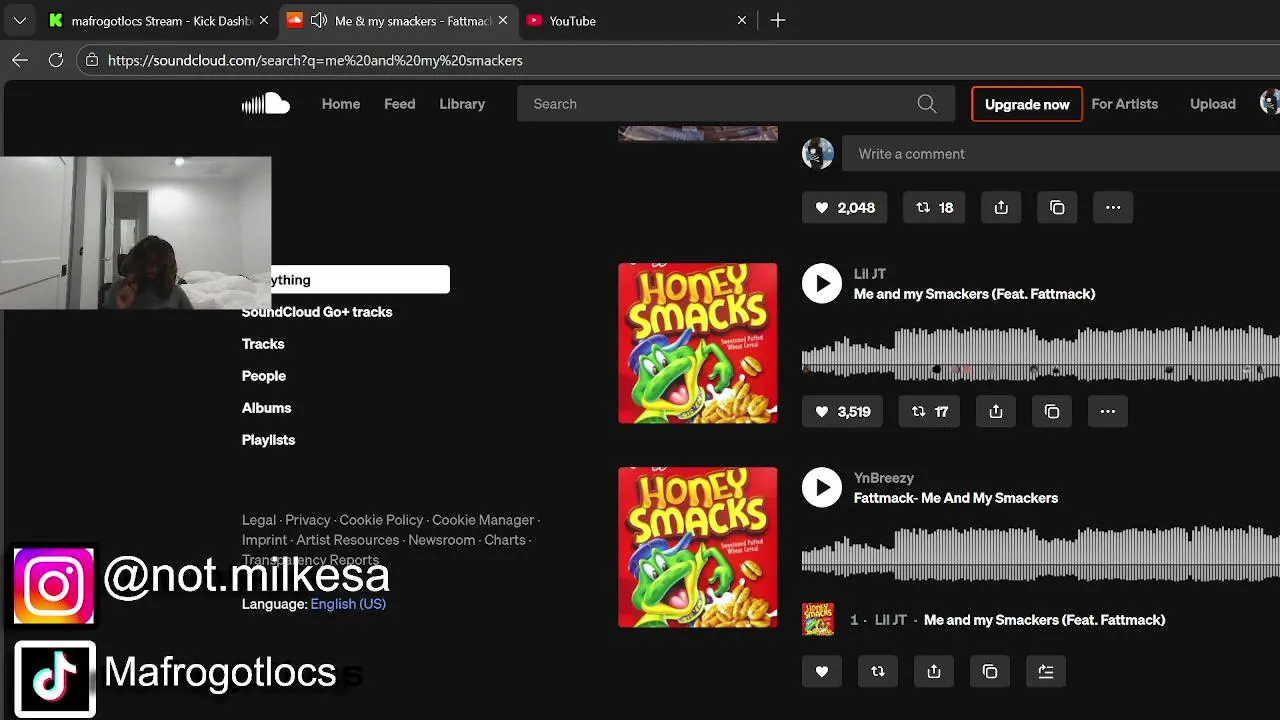Like the track with 2,048 likes
1280x720 pixels.
point(844,208)
